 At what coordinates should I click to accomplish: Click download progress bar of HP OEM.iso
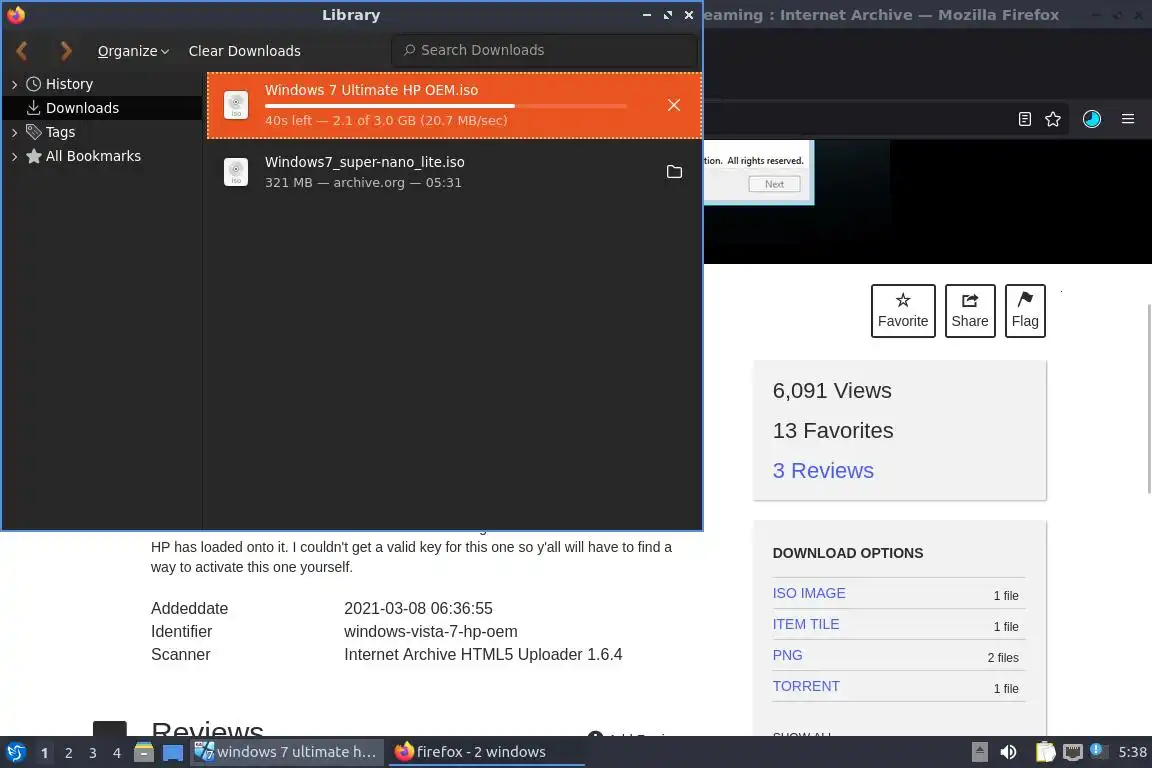pyautogui.click(x=446, y=107)
